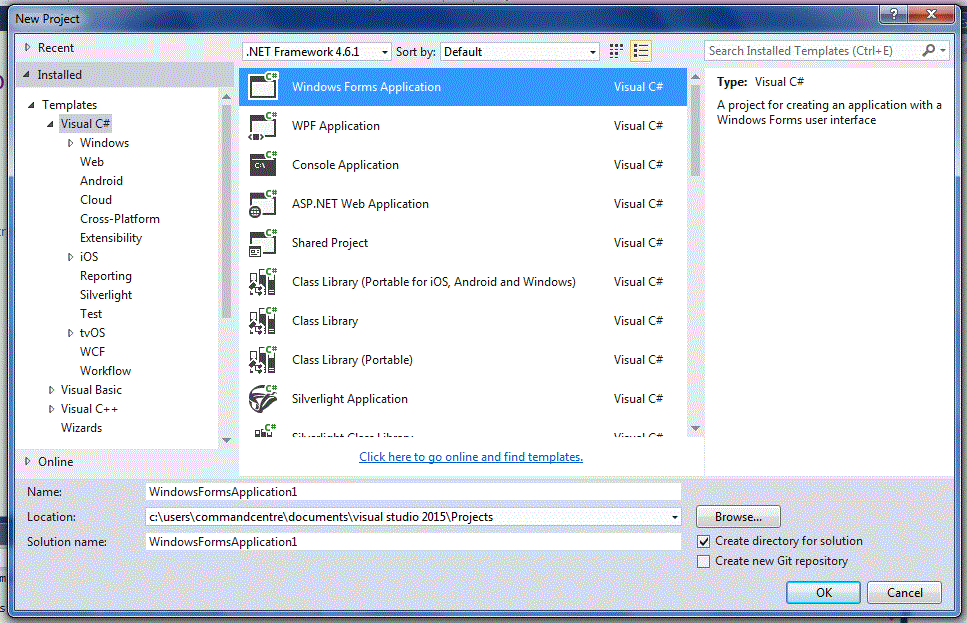Cancel the New Project dialog
The width and height of the screenshot is (967, 623).
coord(905,593)
